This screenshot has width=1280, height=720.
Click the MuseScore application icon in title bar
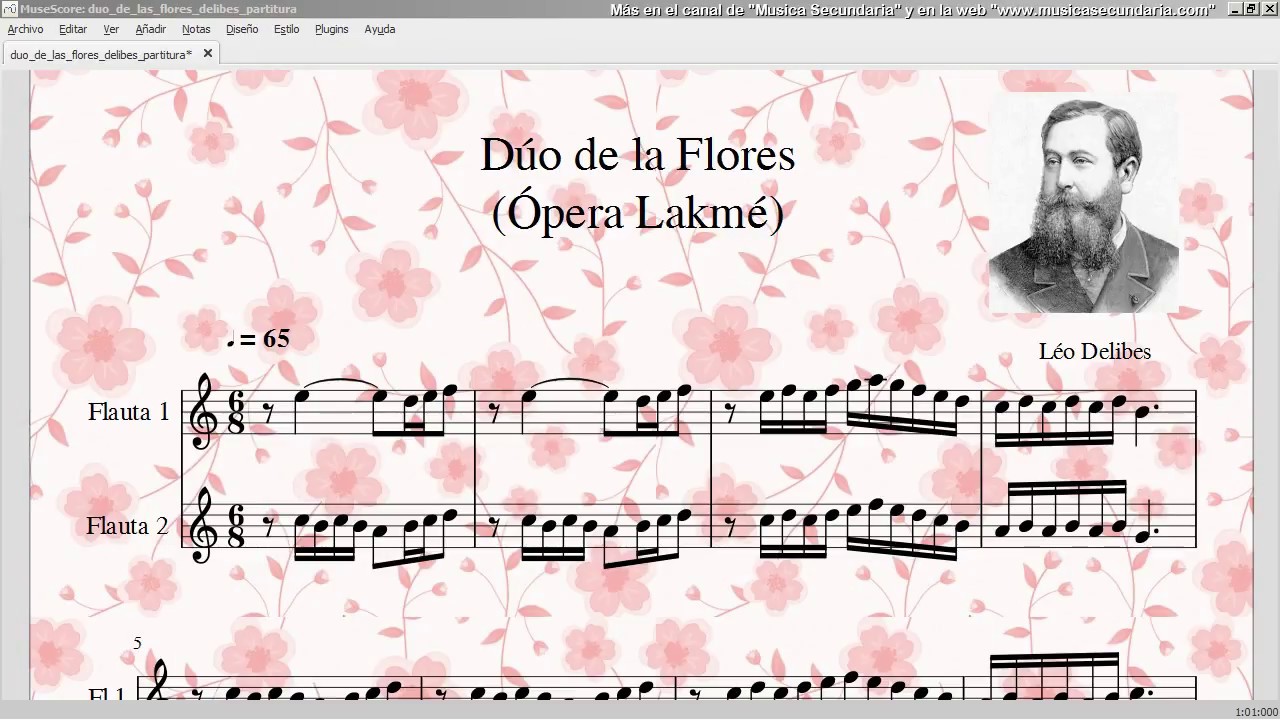click(9, 9)
